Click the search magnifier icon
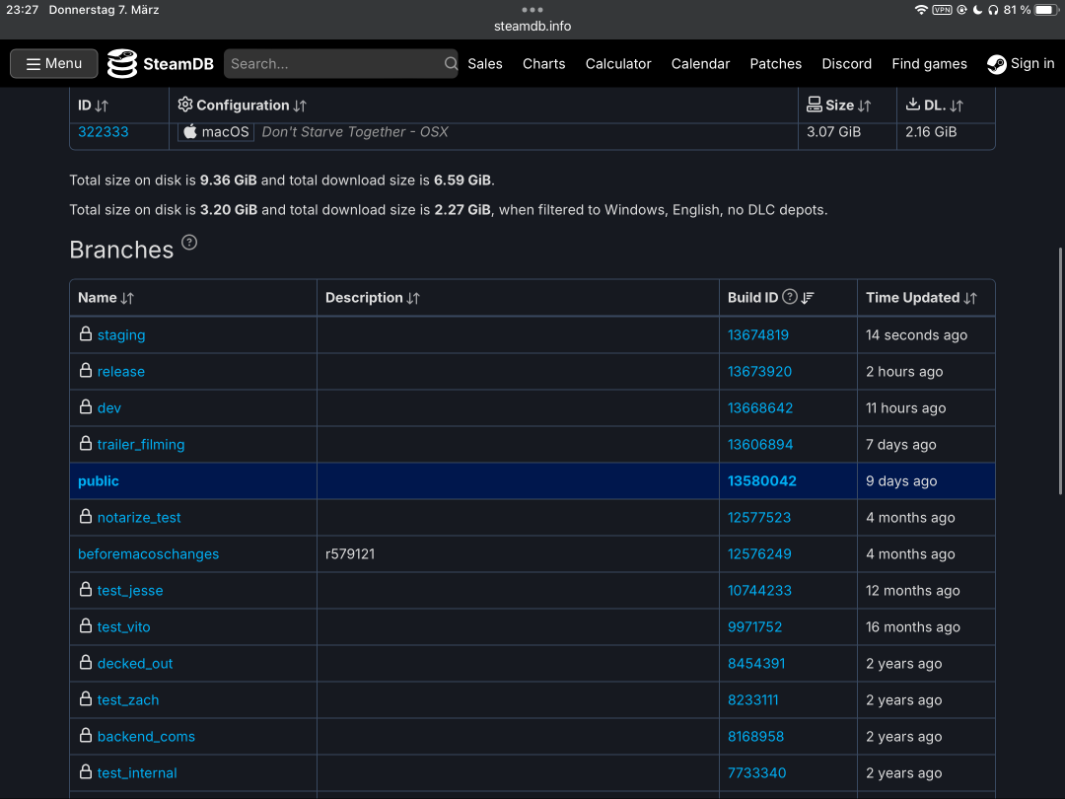 (x=450, y=64)
